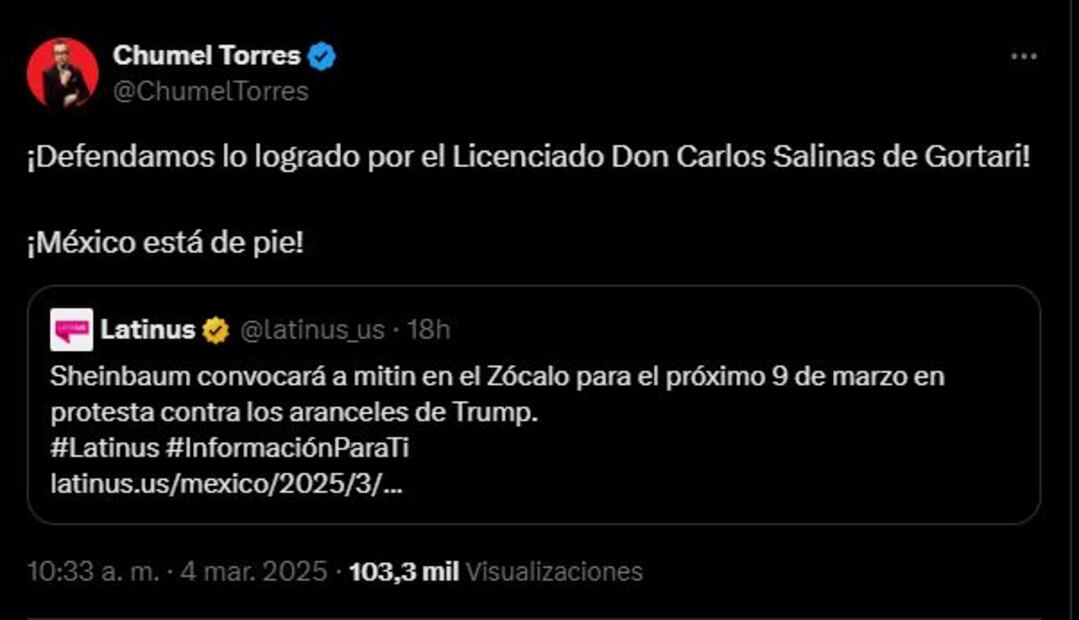Screen dimensions: 1079x620
Task: Click the "¡México está de pie!" line
Action: tap(165, 243)
